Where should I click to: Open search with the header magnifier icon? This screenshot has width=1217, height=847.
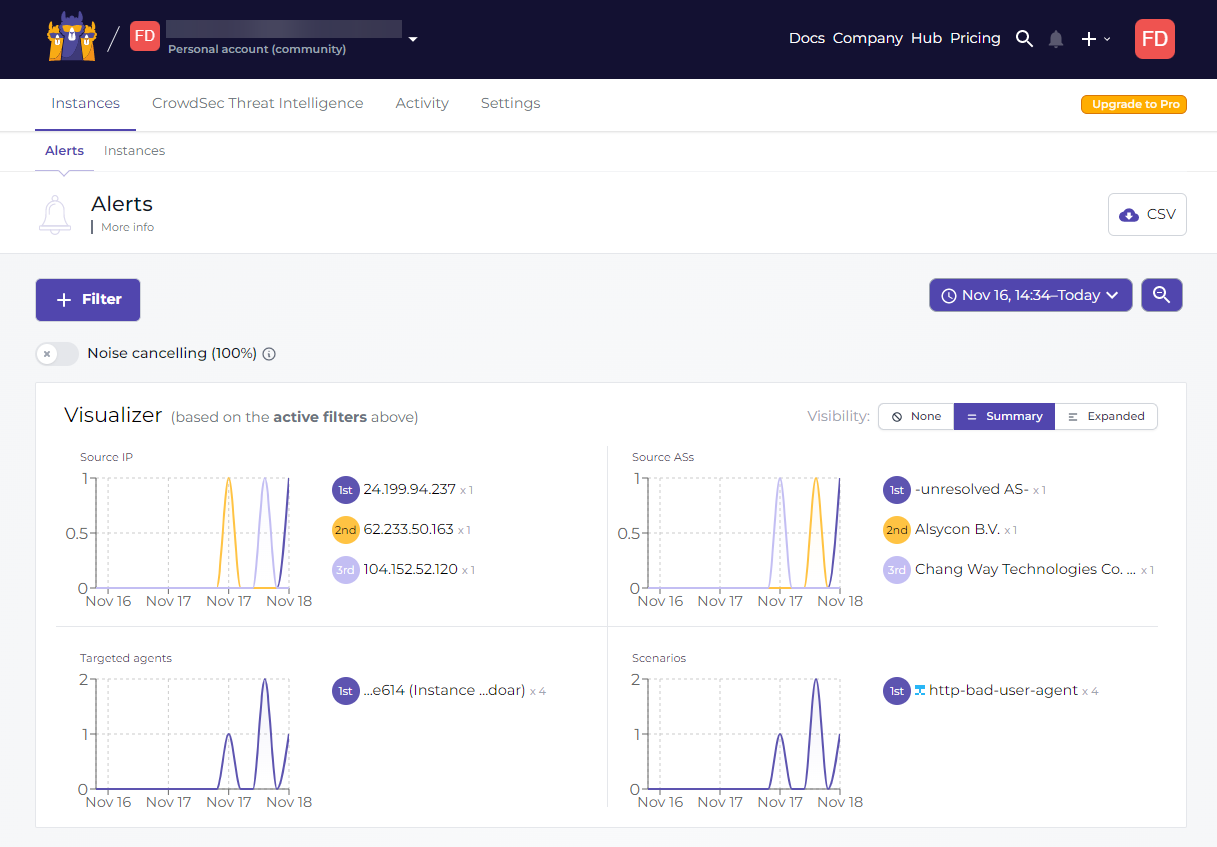1024,39
